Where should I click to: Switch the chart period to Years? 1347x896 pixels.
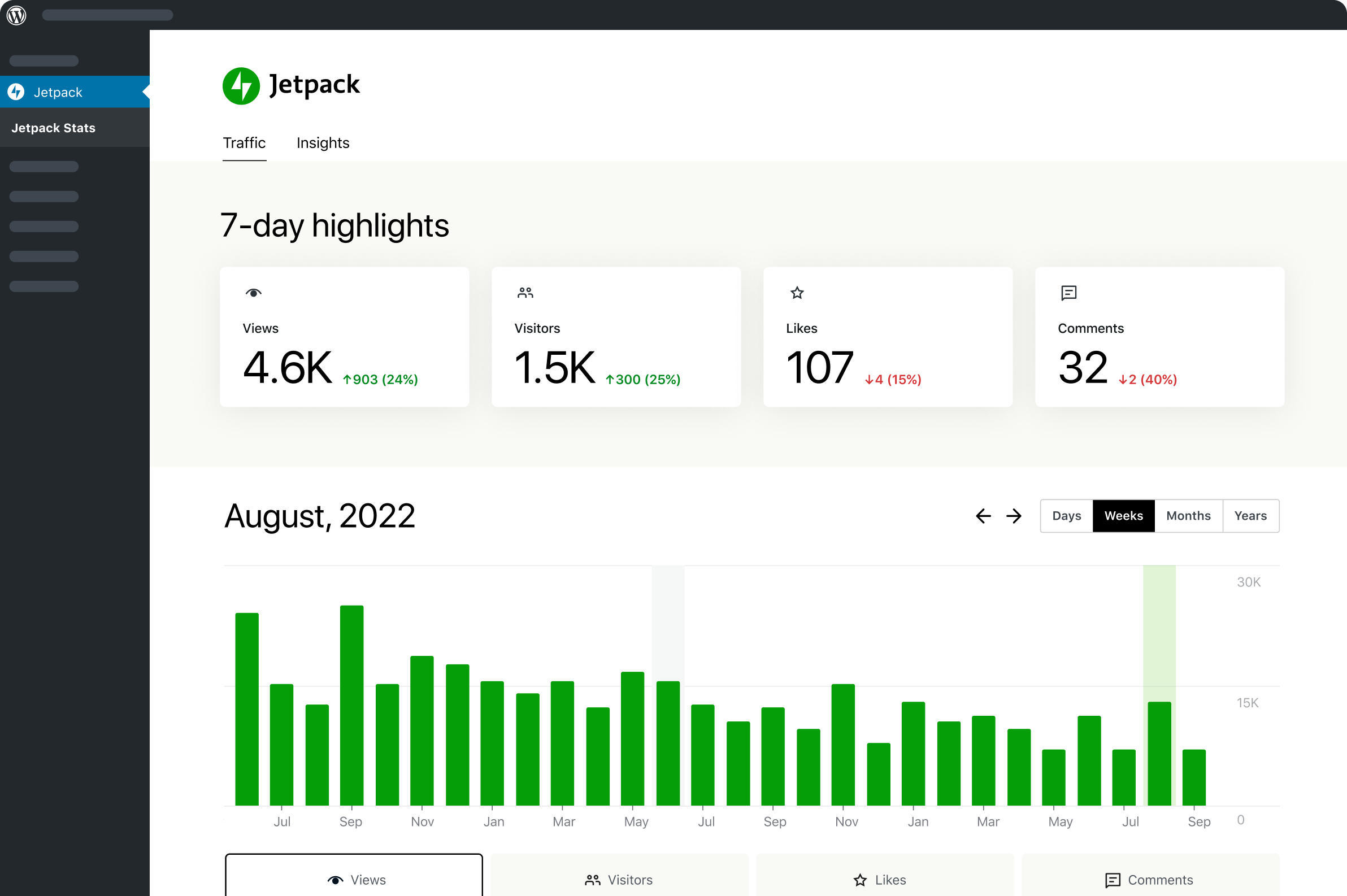pyautogui.click(x=1250, y=515)
